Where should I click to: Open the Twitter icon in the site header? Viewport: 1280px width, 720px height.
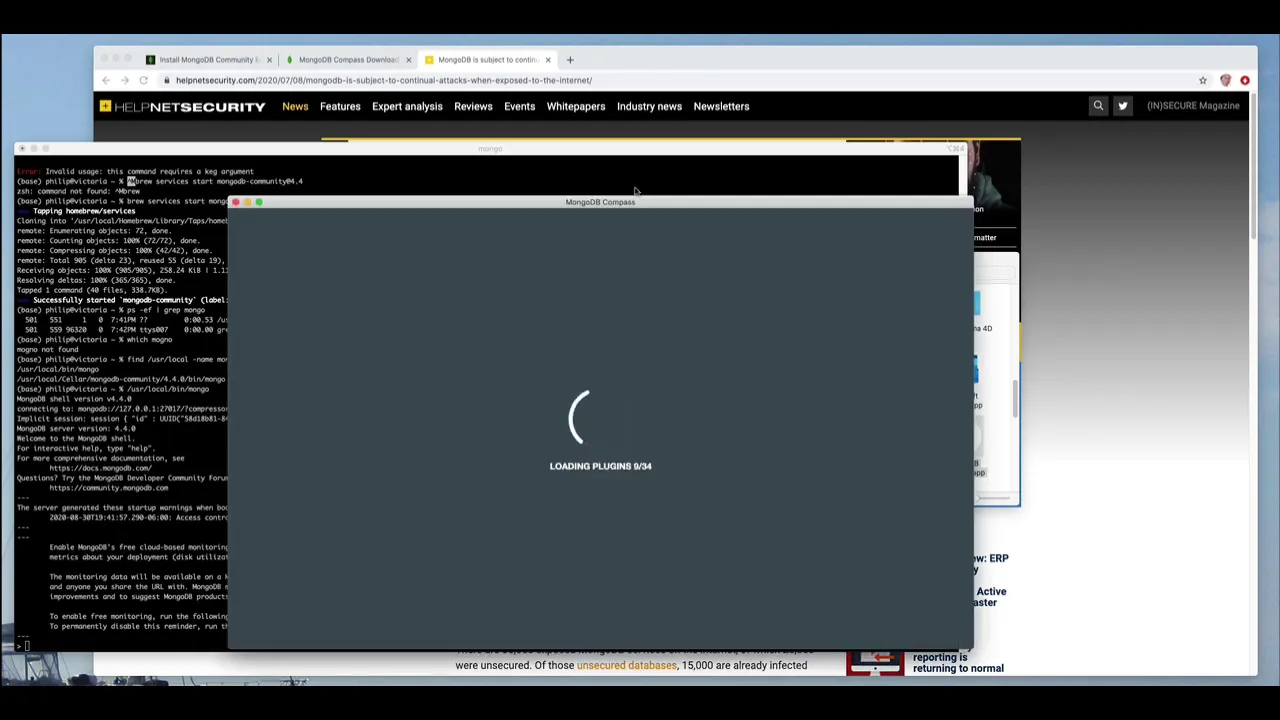pyautogui.click(x=1123, y=106)
